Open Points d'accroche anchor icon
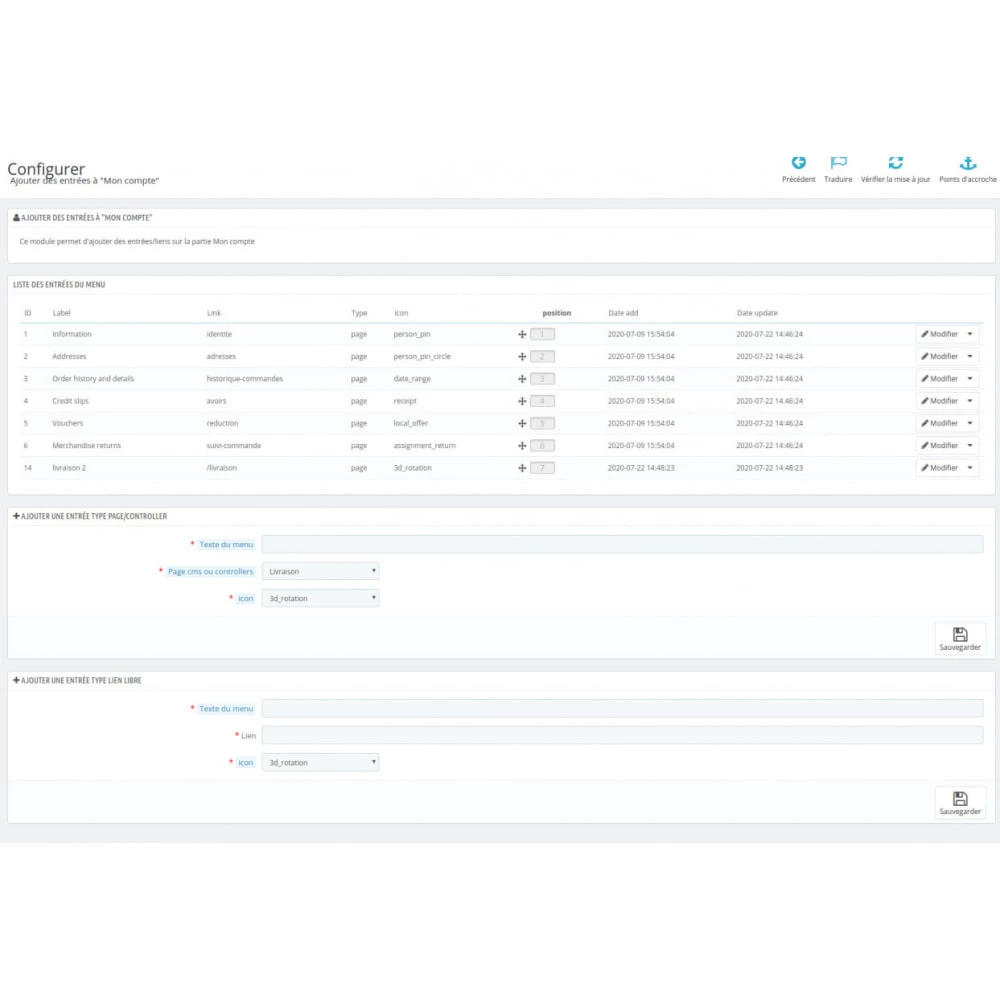The height and width of the screenshot is (1000, 1000). 967,163
